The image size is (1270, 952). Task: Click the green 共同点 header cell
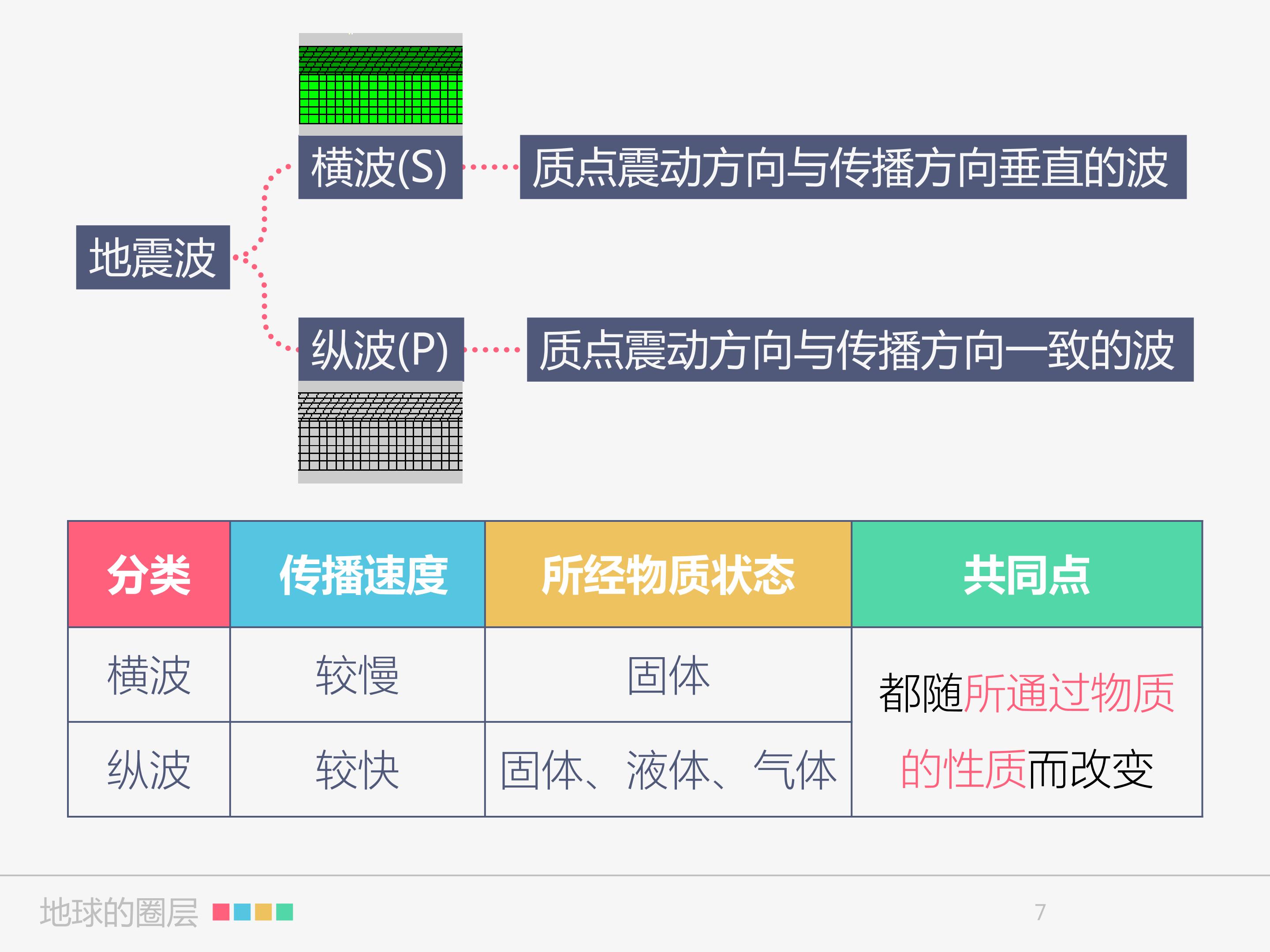point(1027,574)
